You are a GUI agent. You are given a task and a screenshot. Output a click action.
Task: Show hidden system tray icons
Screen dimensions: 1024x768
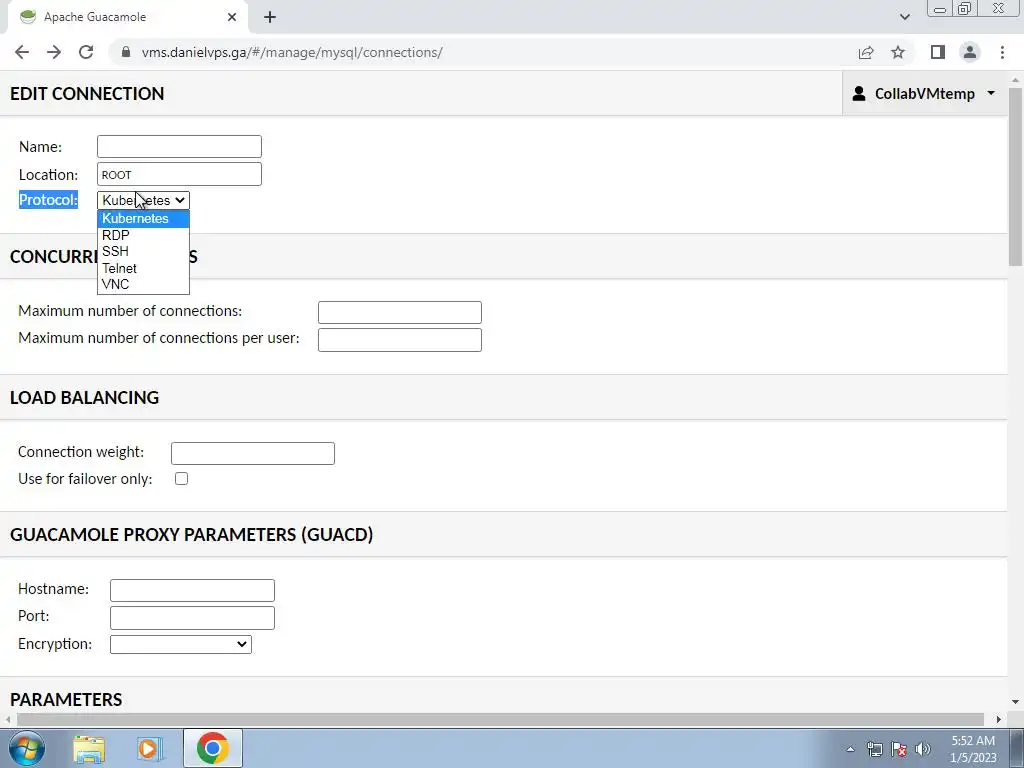pos(850,749)
